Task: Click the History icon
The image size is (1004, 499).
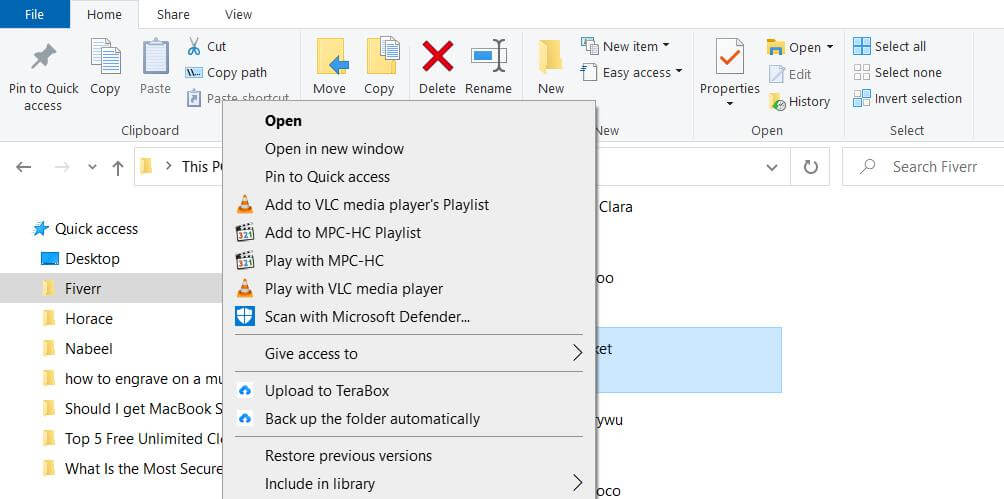Action: [777, 101]
